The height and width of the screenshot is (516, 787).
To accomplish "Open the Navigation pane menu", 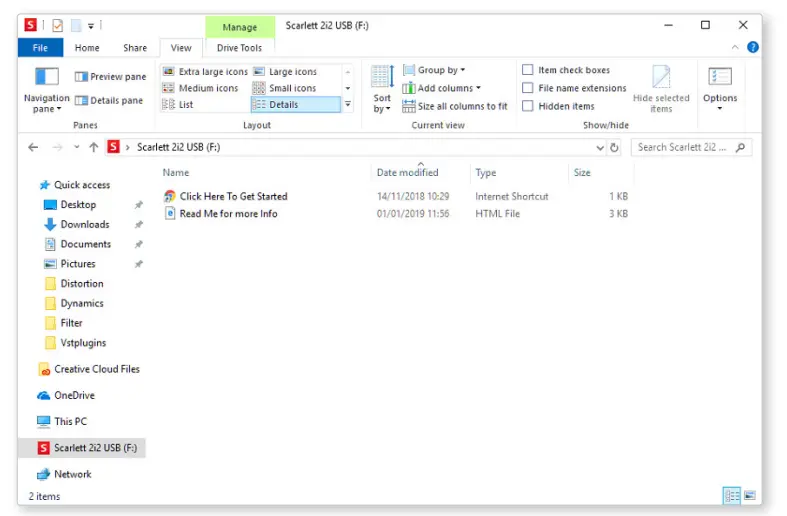I will (x=47, y=89).
